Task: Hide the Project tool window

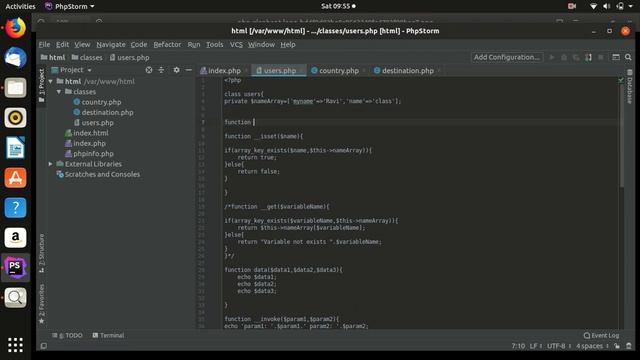Action: (x=189, y=70)
